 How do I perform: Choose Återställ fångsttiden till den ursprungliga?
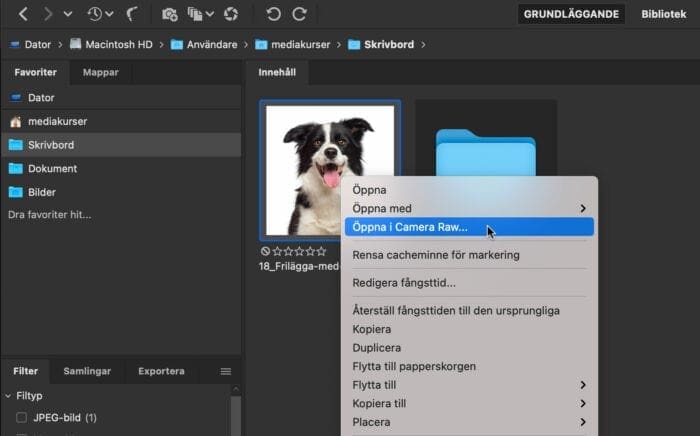point(469,311)
